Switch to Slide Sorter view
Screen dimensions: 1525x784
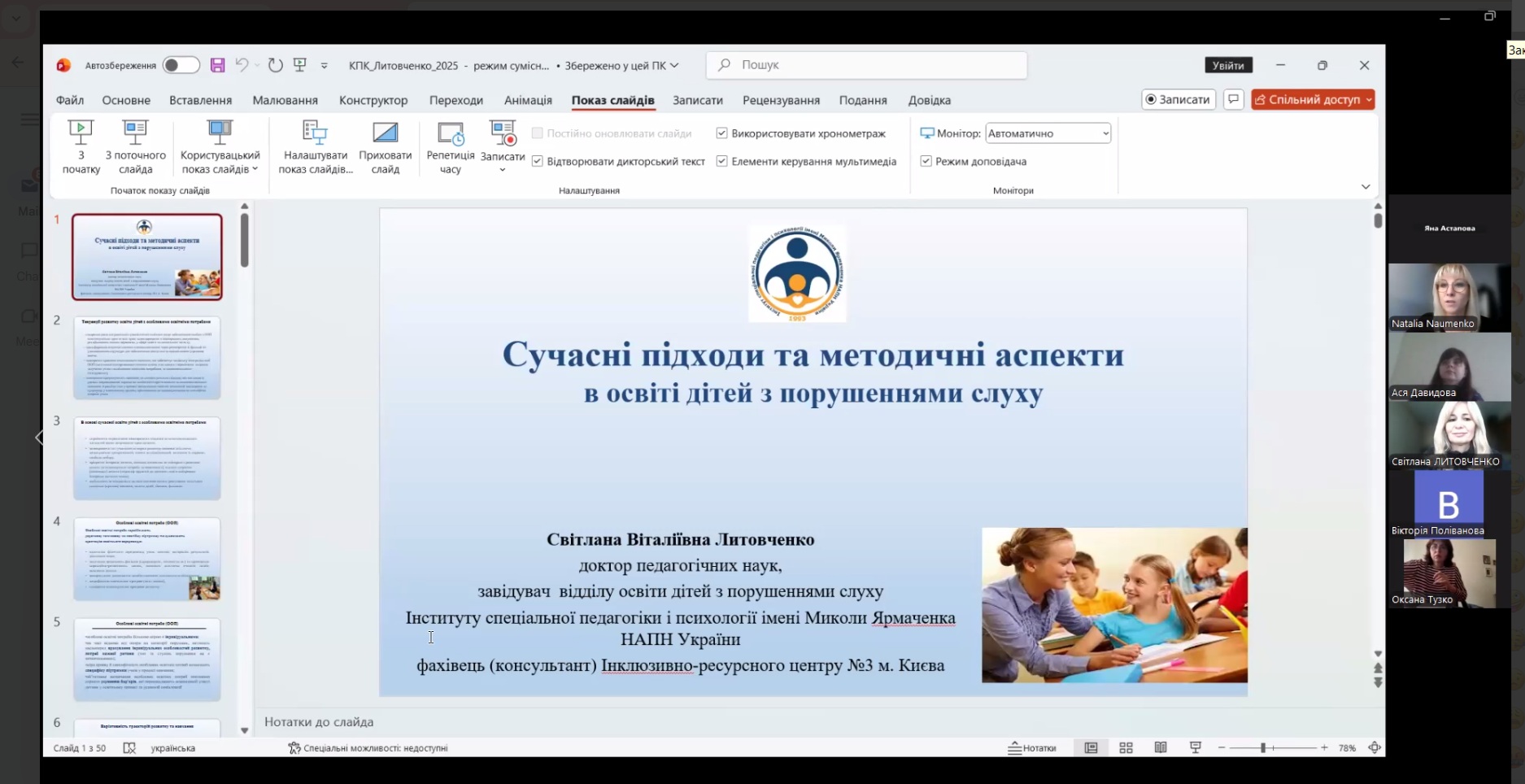[1126, 747]
